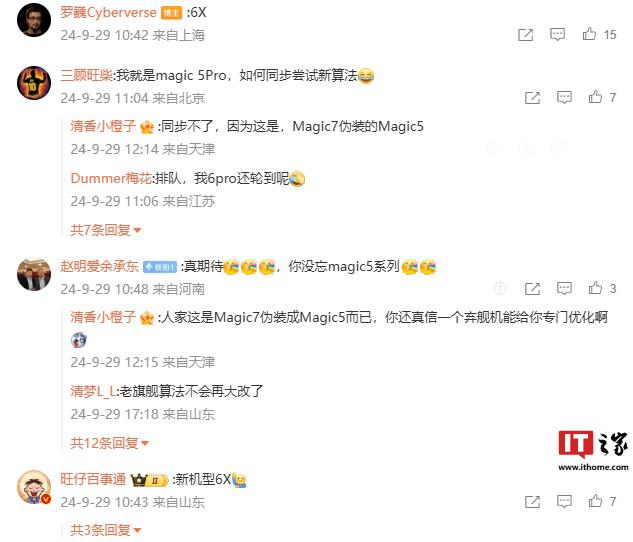Click 三顾旺柴's avatar picture

34,83
